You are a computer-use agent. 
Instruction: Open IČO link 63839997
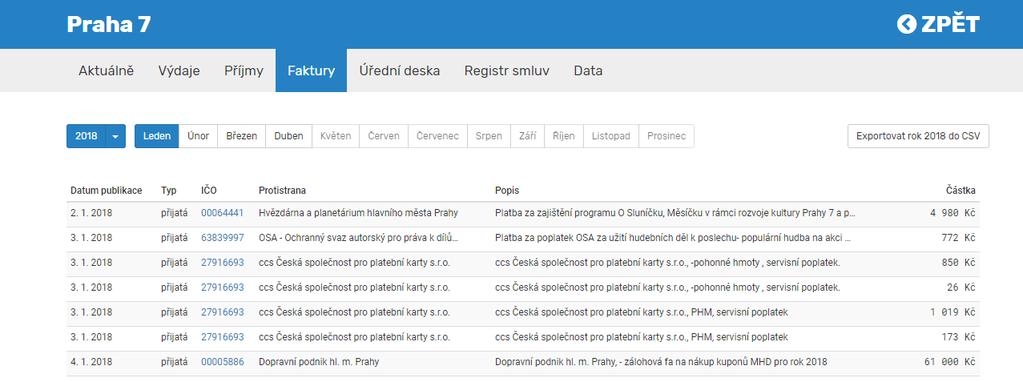pyautogui.click(x=222, y=237)
